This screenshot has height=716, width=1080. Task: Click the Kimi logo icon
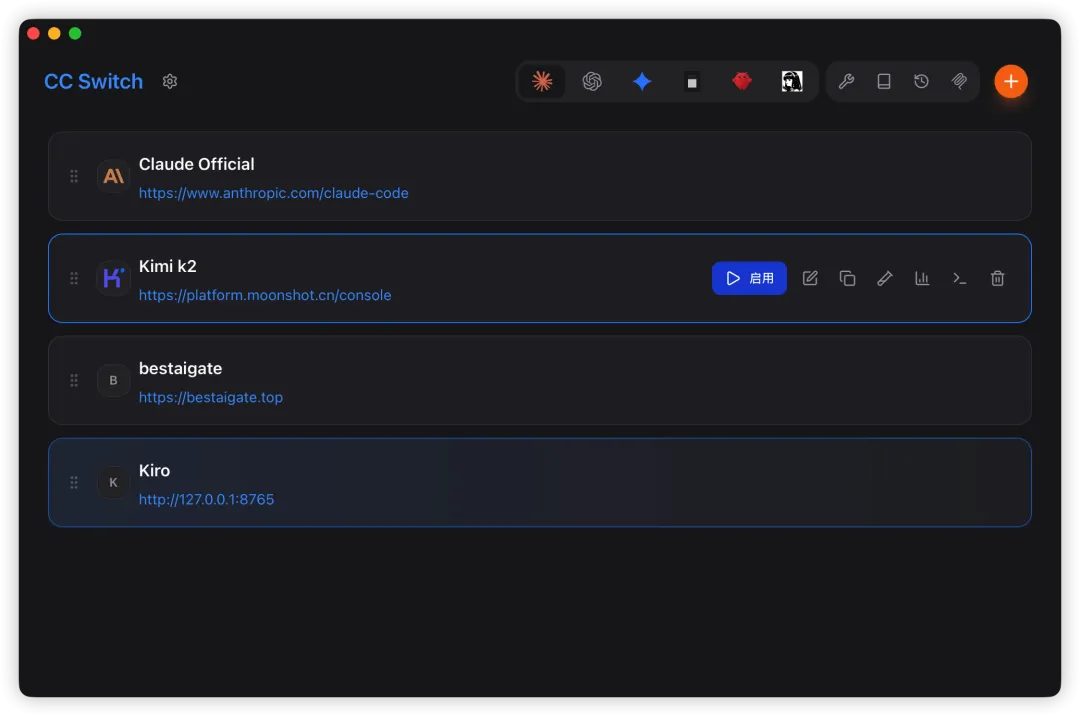click(x=114, y=278)
